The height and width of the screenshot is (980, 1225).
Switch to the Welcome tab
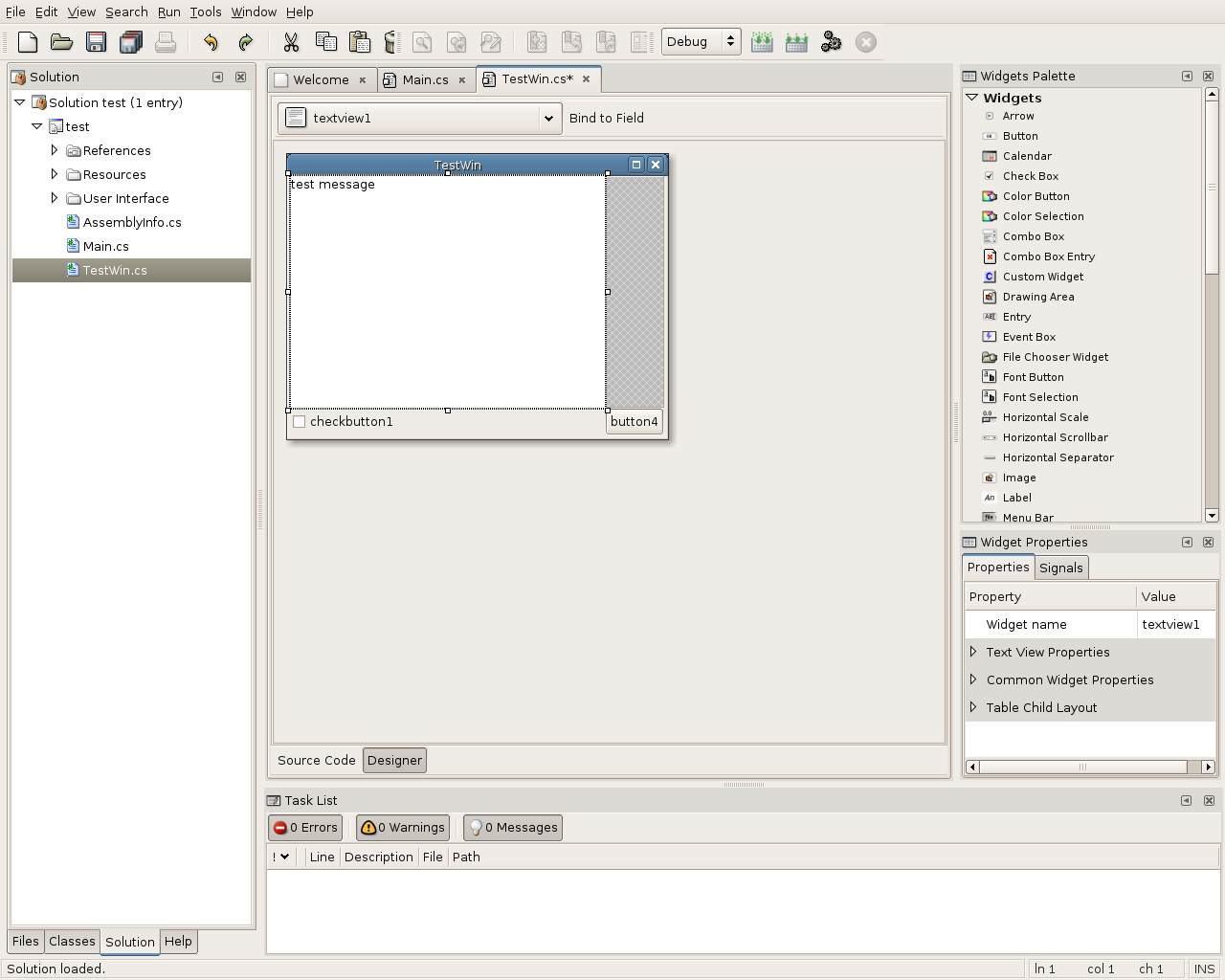coord(321,79)
